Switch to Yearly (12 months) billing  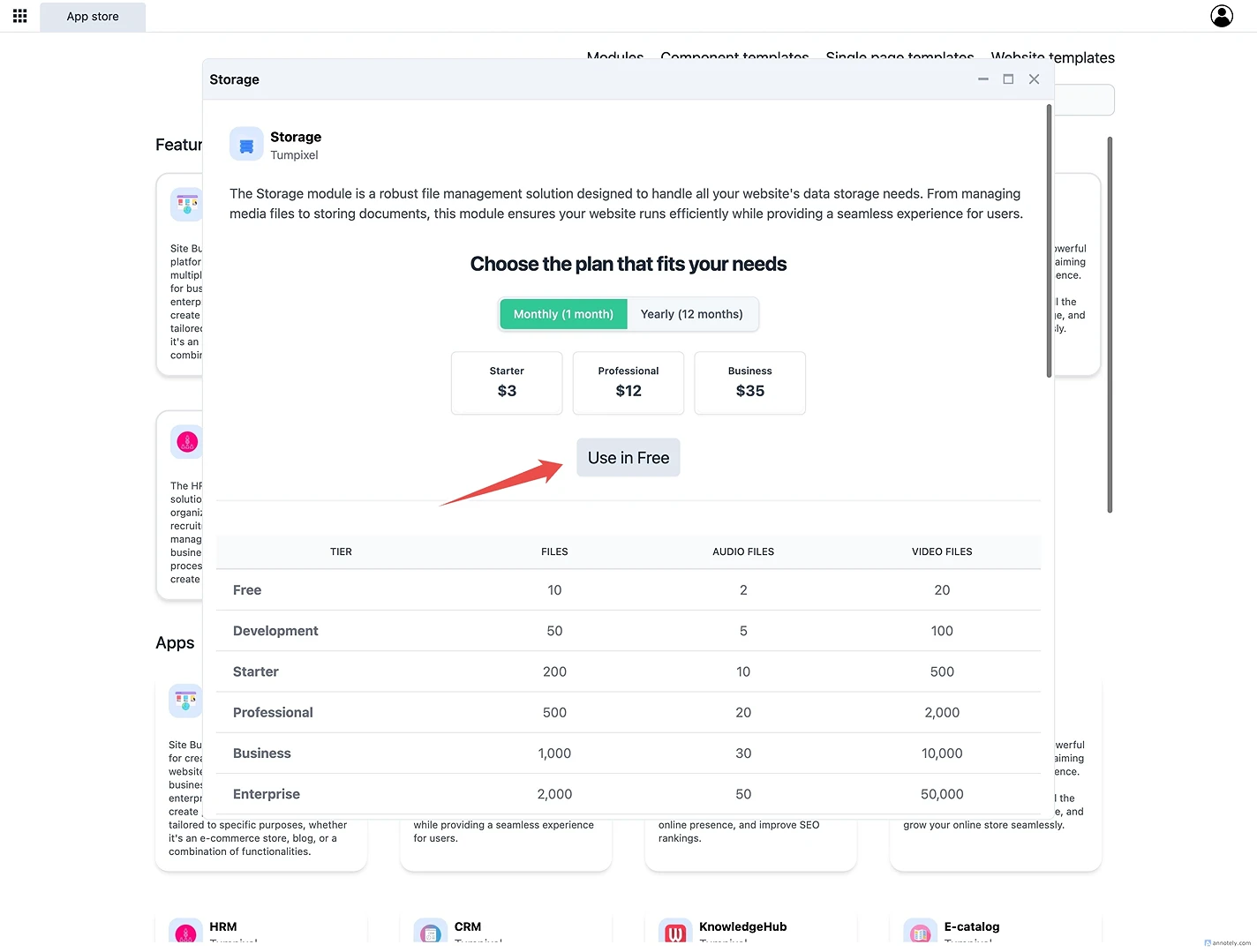click(691, 314)
